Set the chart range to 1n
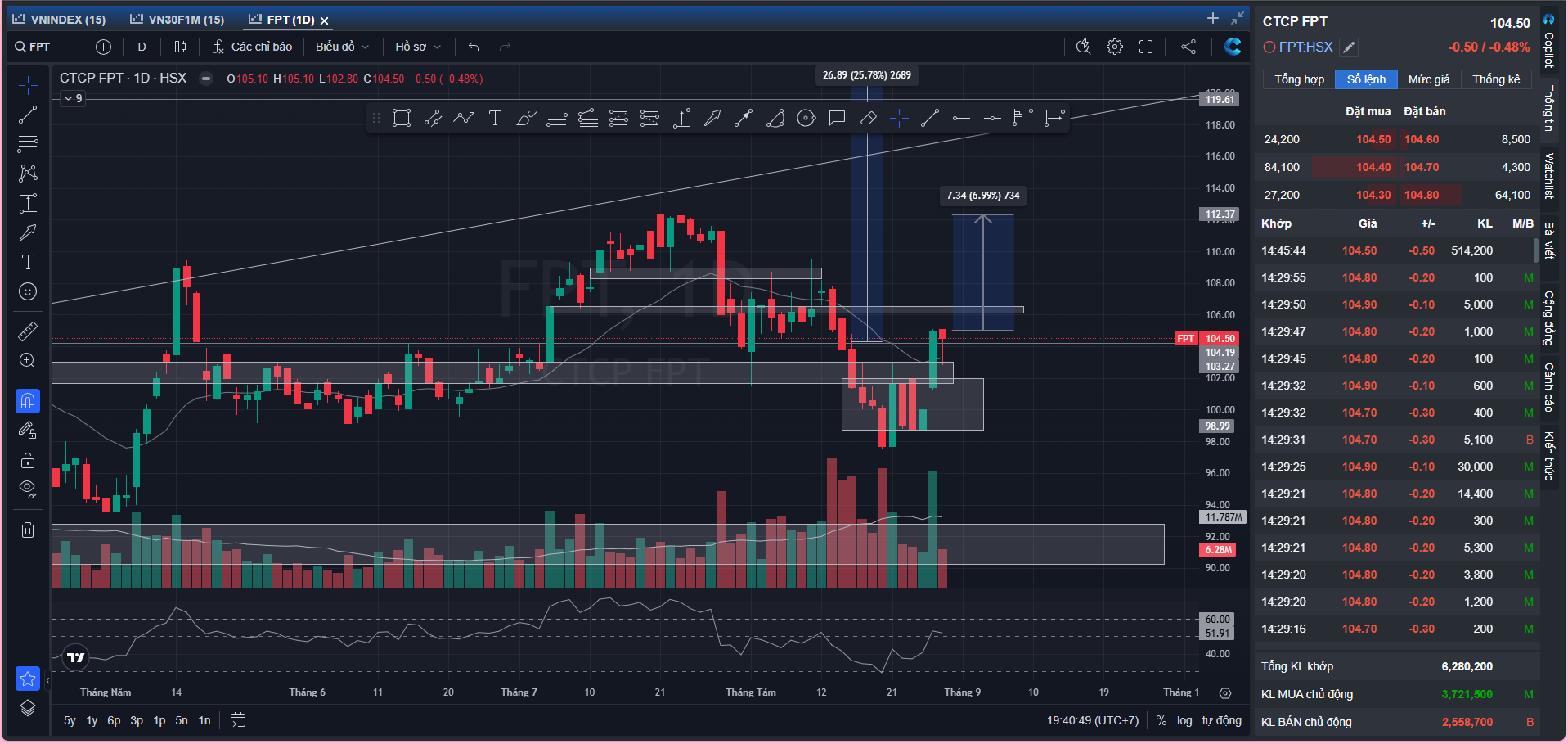 point(204,720)
